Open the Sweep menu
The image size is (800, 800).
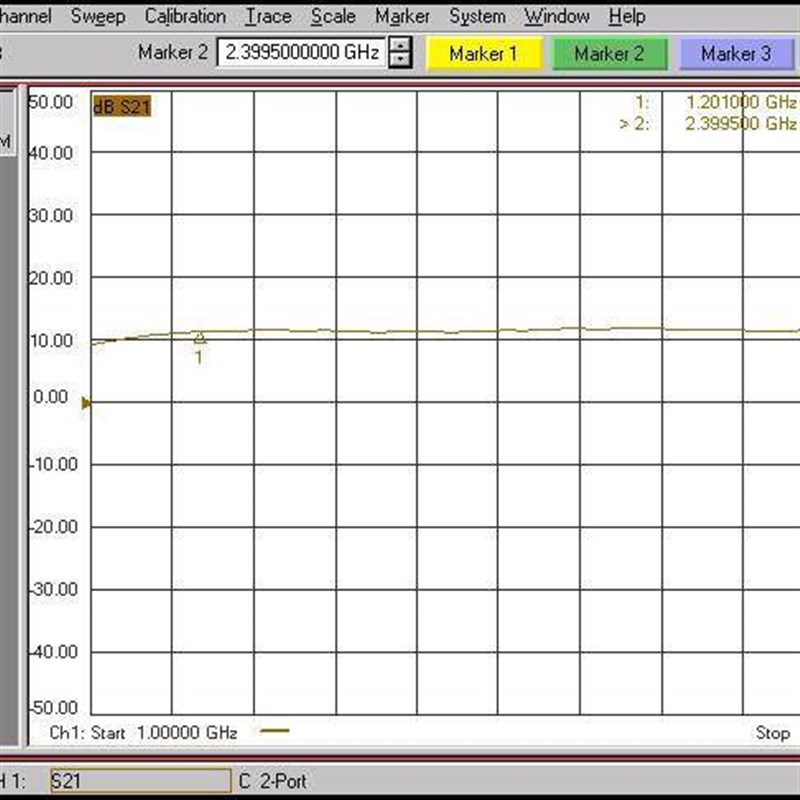click(98, 16)
